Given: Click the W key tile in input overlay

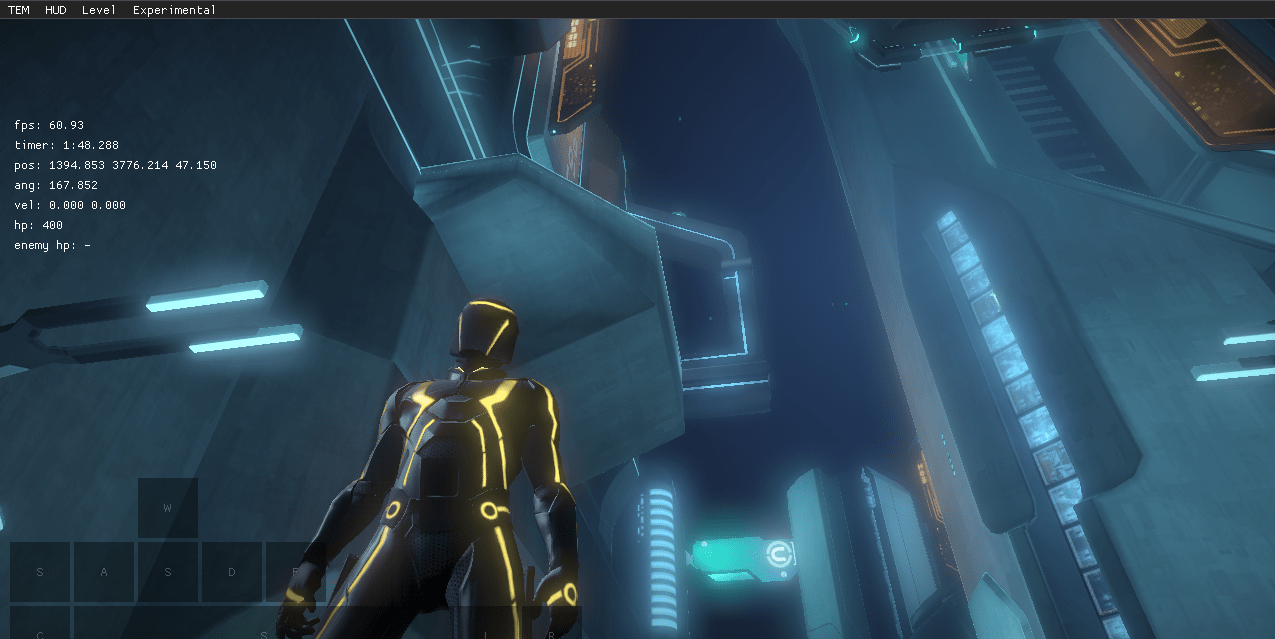Looking at the screenshot, I should pyautogui.click(x=168, y=508).
